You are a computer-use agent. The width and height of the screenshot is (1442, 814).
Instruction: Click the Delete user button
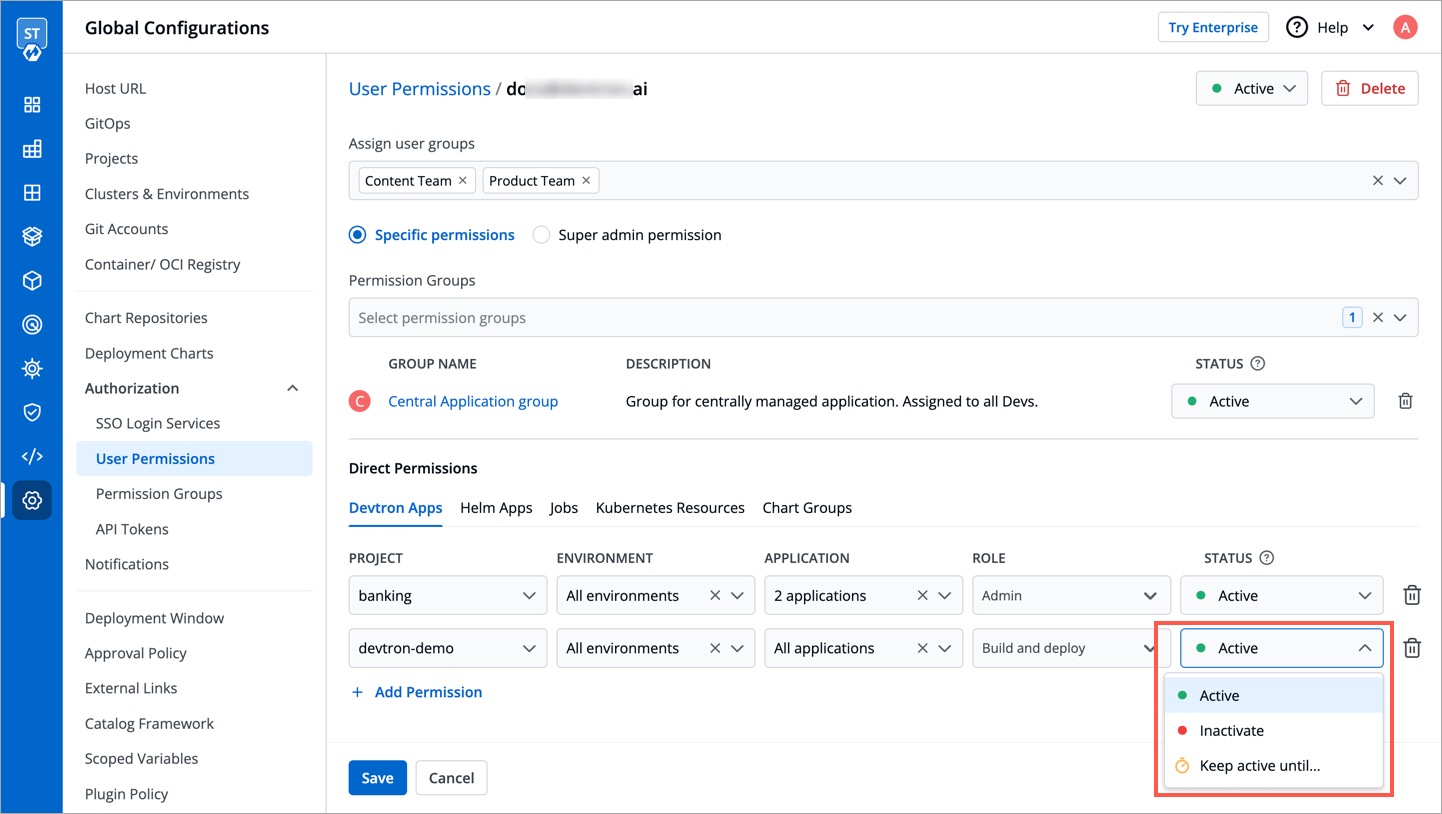1370,88
